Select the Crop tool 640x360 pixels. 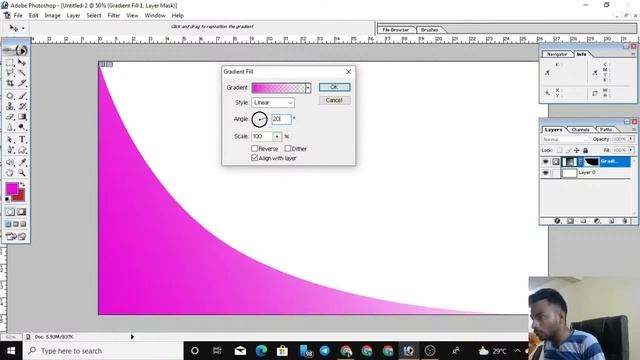click(x=10, y=83)
